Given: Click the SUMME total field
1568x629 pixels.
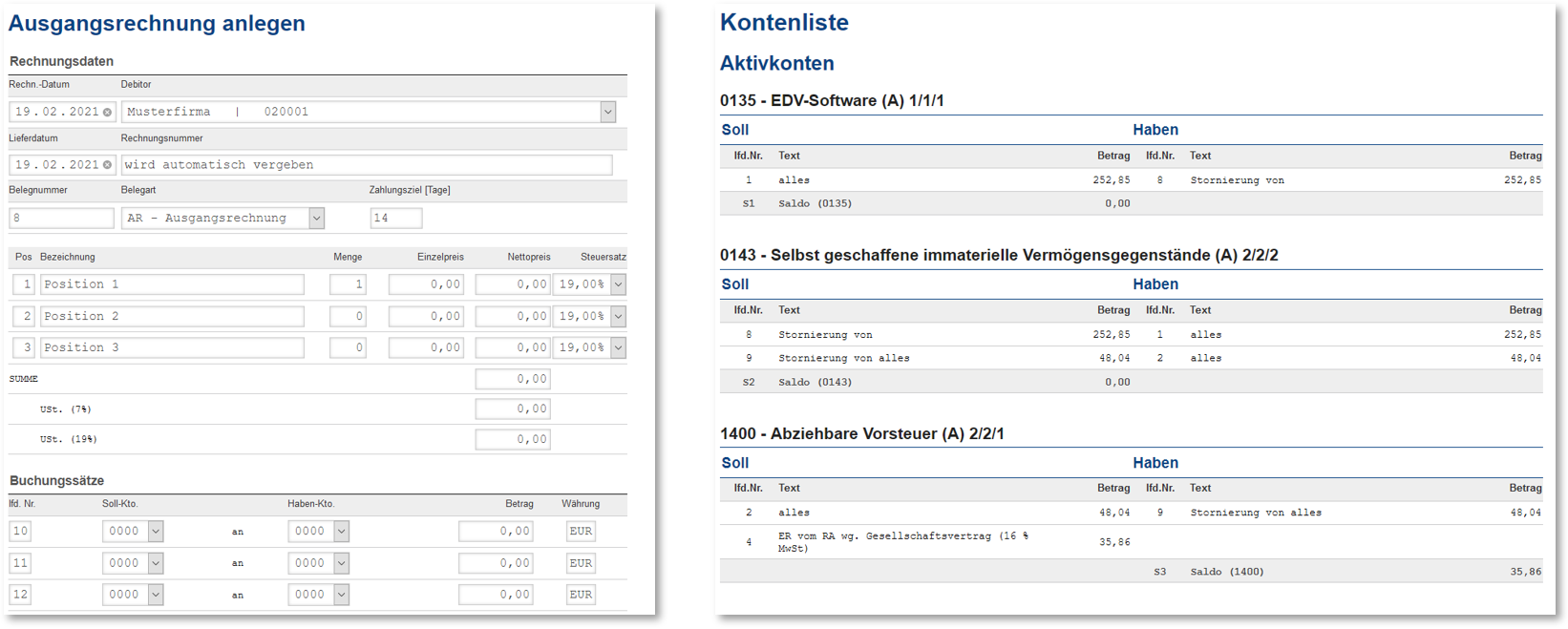Looking at the screenshot, I should tap(513, 379).
